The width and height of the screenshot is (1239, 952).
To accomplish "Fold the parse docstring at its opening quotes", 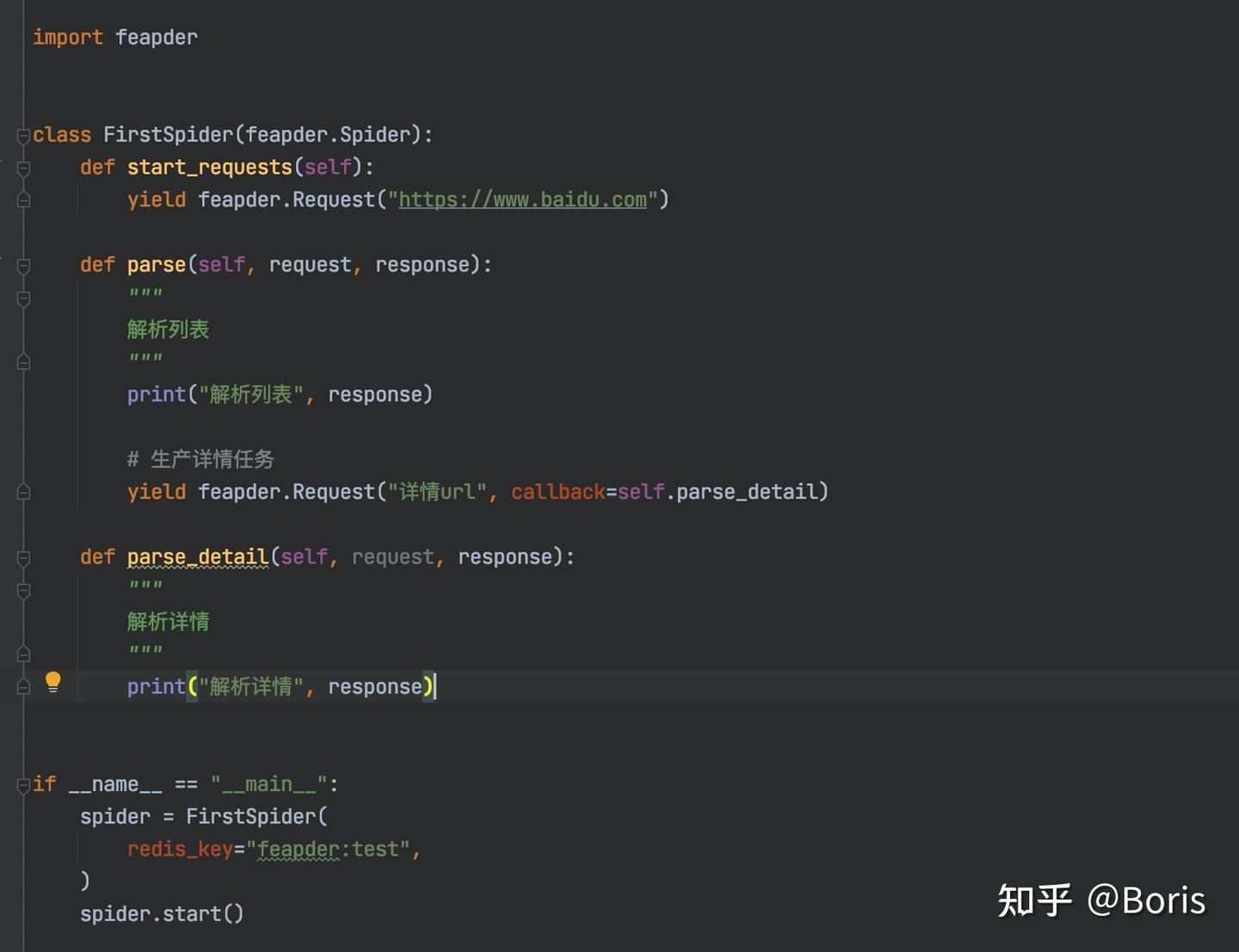I will click(x=23, y=298).
